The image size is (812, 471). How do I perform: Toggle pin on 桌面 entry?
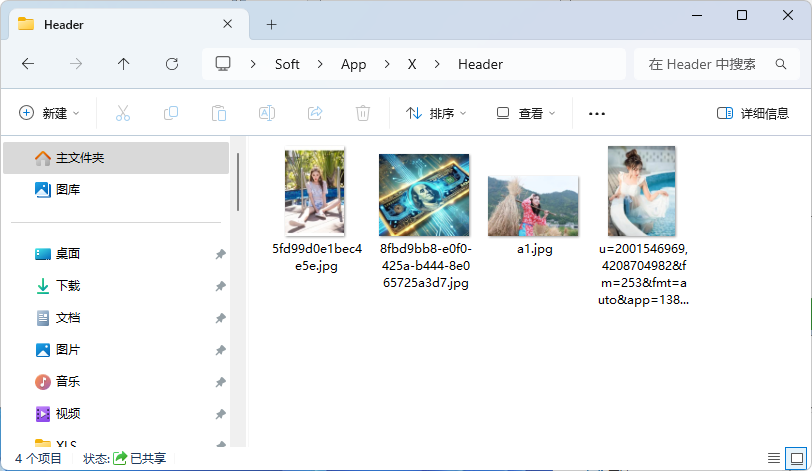tap(221, 254)
